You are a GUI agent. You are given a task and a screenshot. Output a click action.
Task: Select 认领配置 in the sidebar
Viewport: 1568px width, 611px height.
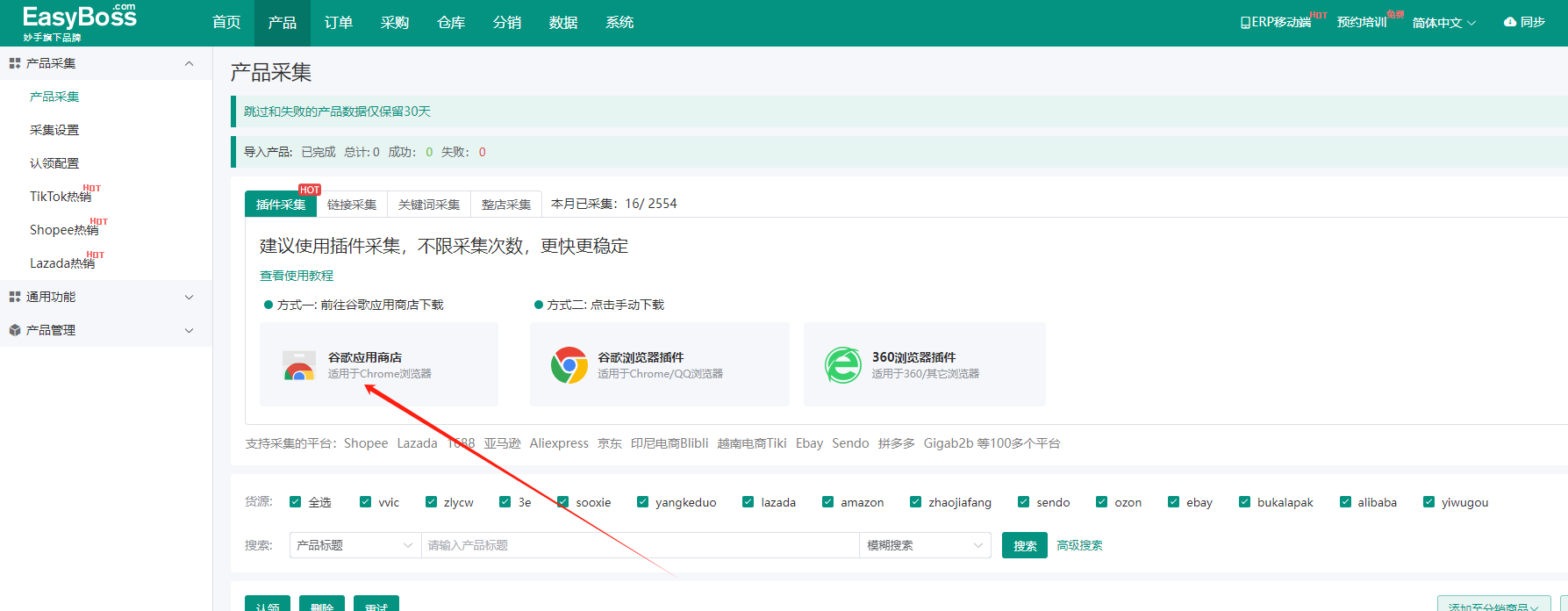point(54,163)
